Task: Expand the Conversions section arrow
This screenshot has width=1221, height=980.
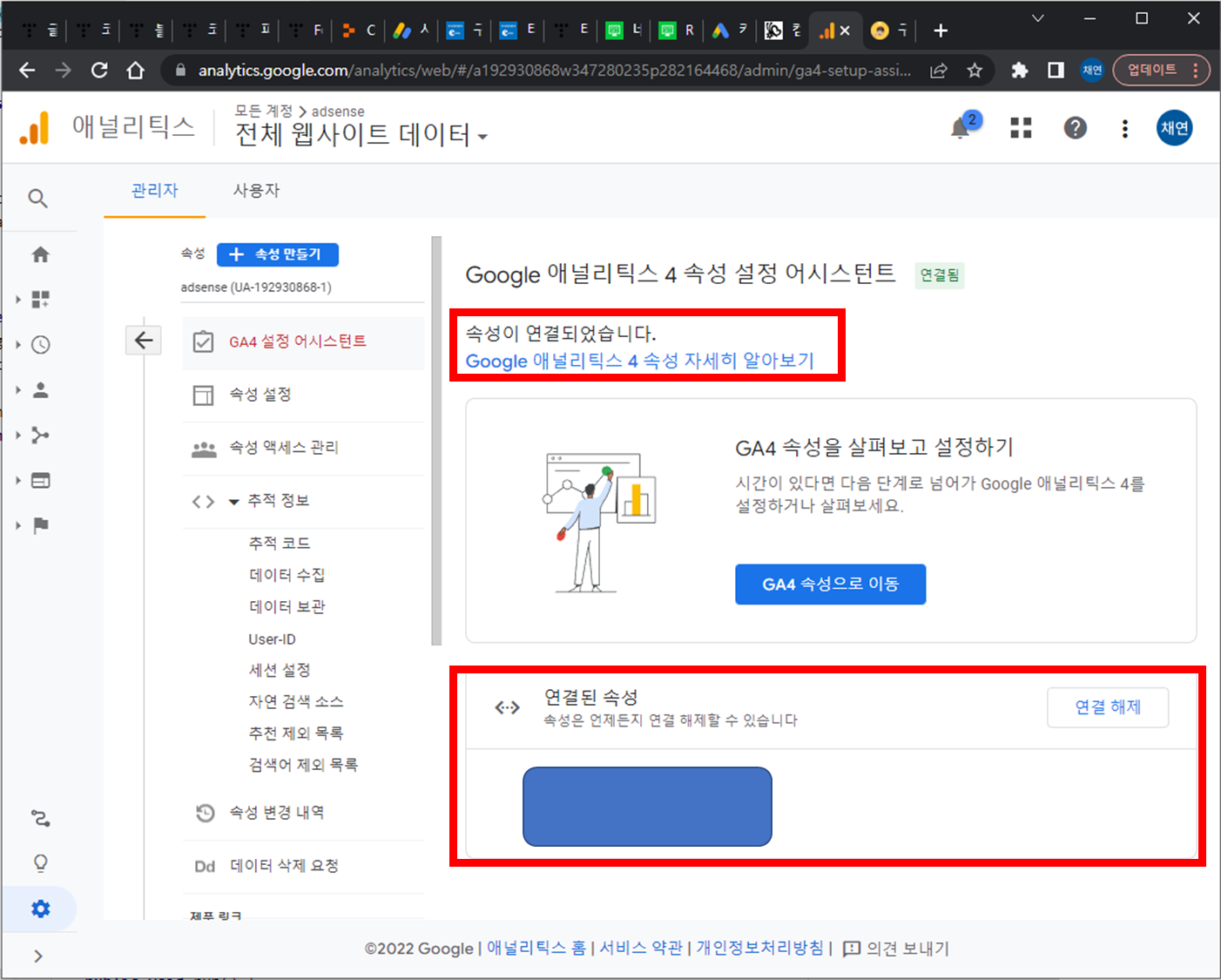Action: (x=18, y=525)
